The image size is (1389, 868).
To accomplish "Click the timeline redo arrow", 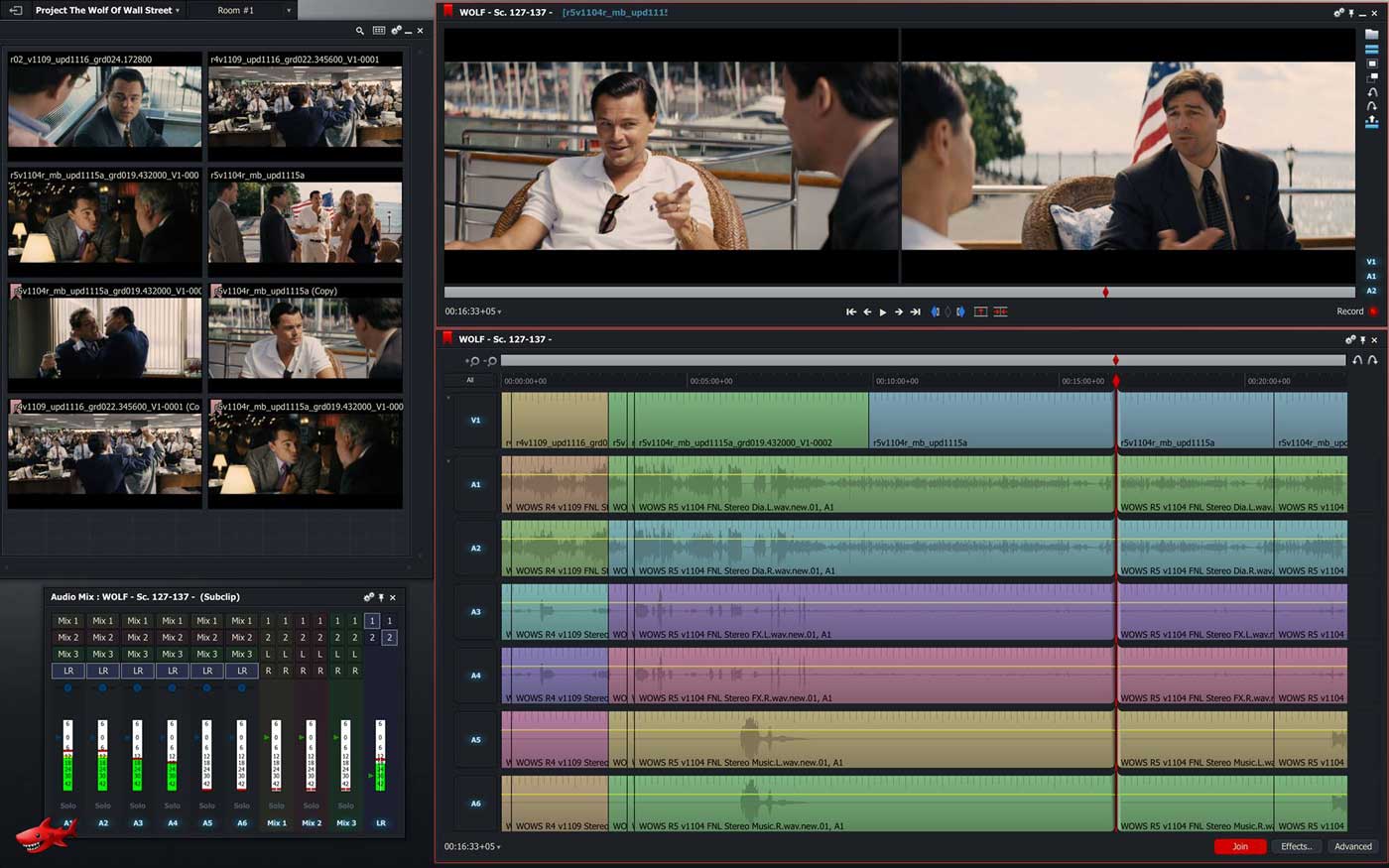I will click(x=1373, y=360).
